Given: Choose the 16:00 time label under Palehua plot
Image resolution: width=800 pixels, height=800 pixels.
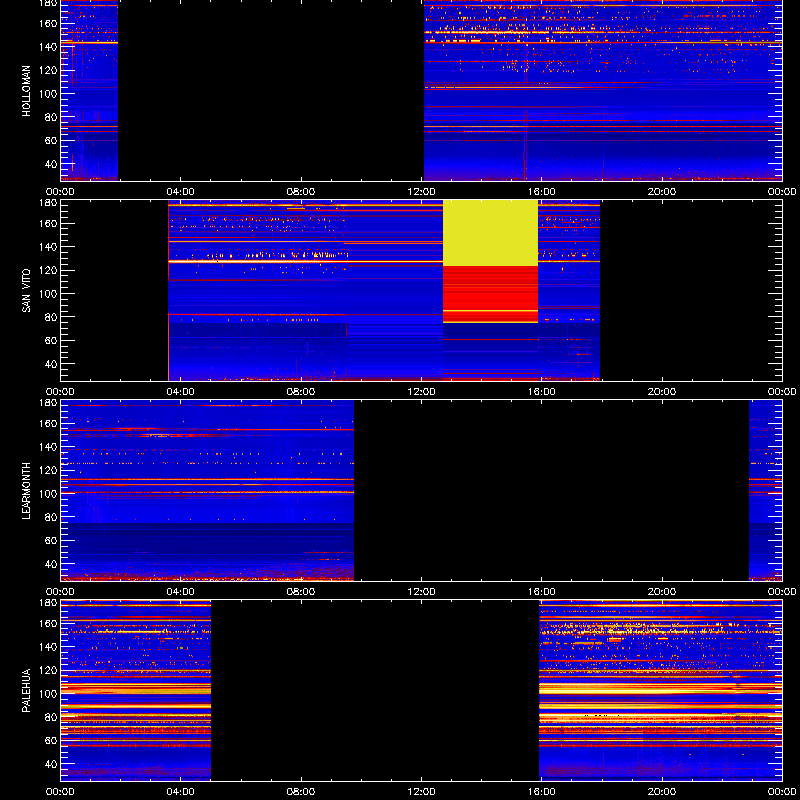Looking at the screenshot, I should coord(541,792).
